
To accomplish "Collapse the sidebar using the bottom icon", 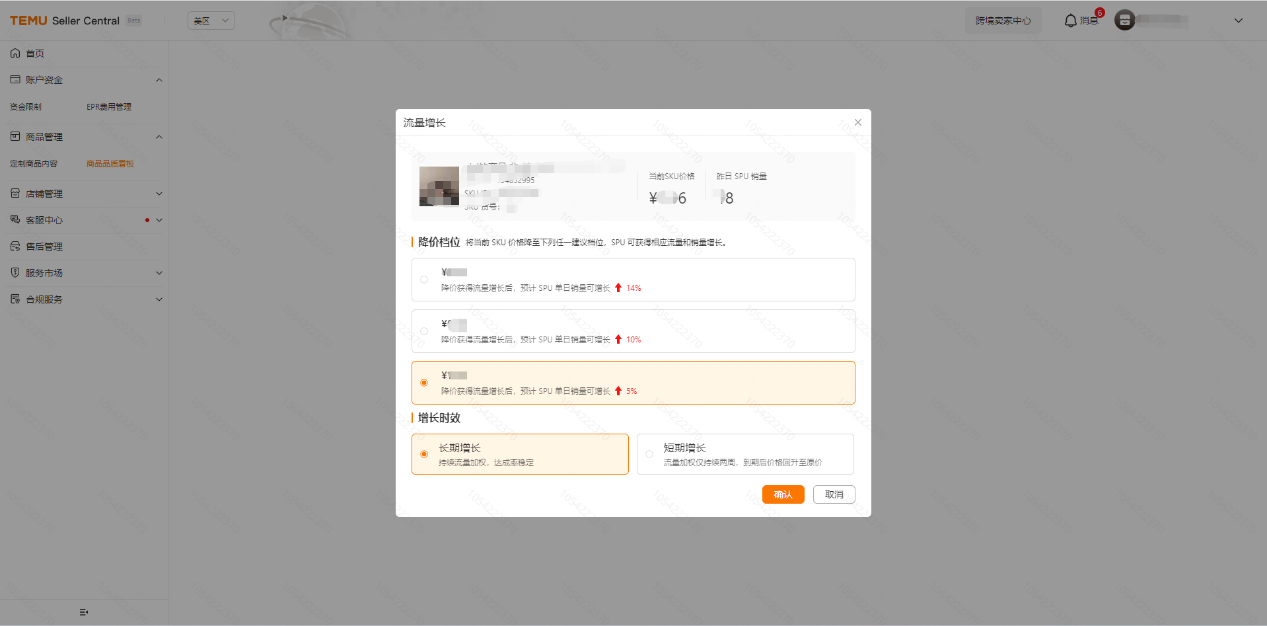I will point(84,611).
